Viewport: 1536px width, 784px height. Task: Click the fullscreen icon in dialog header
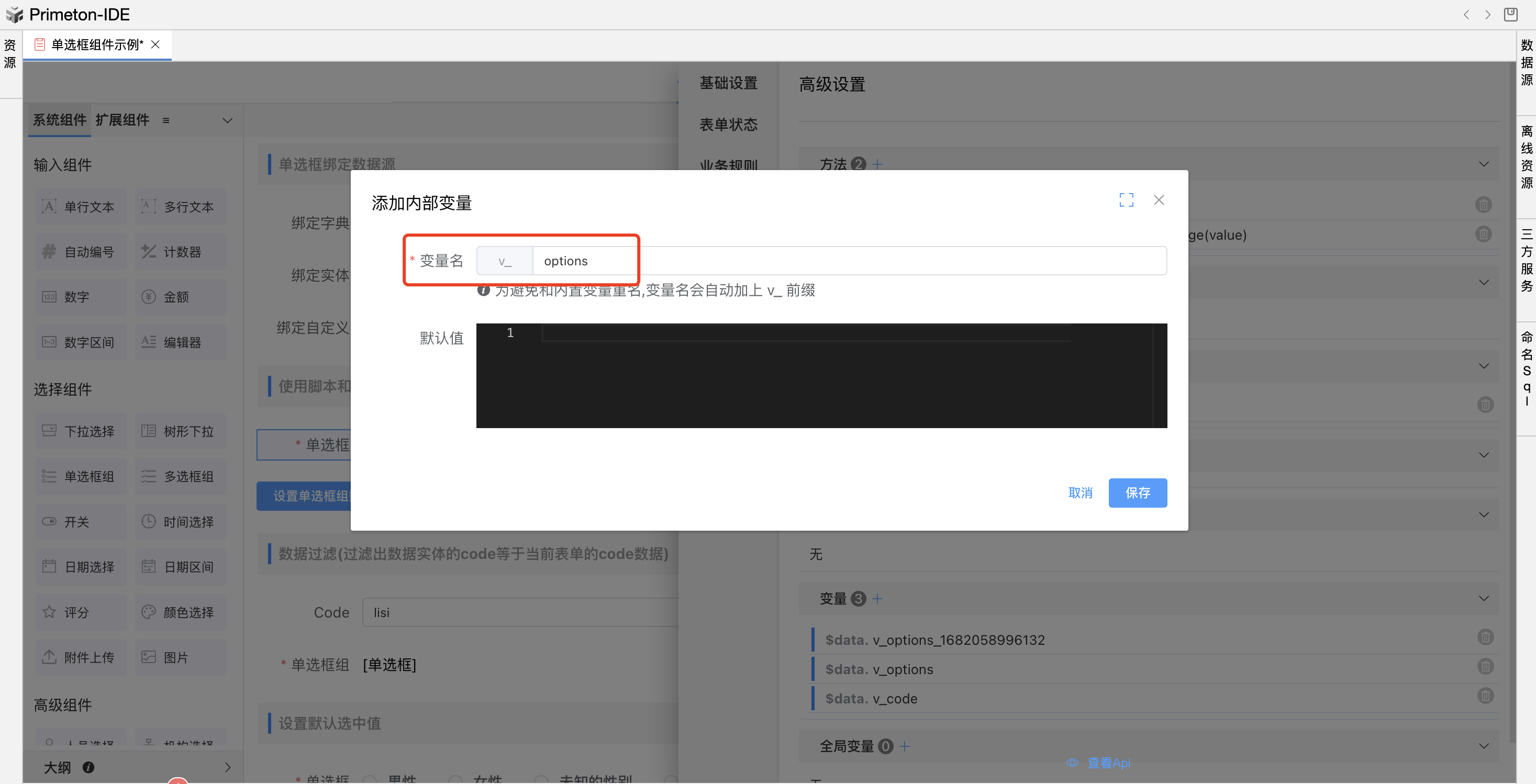1126,200
